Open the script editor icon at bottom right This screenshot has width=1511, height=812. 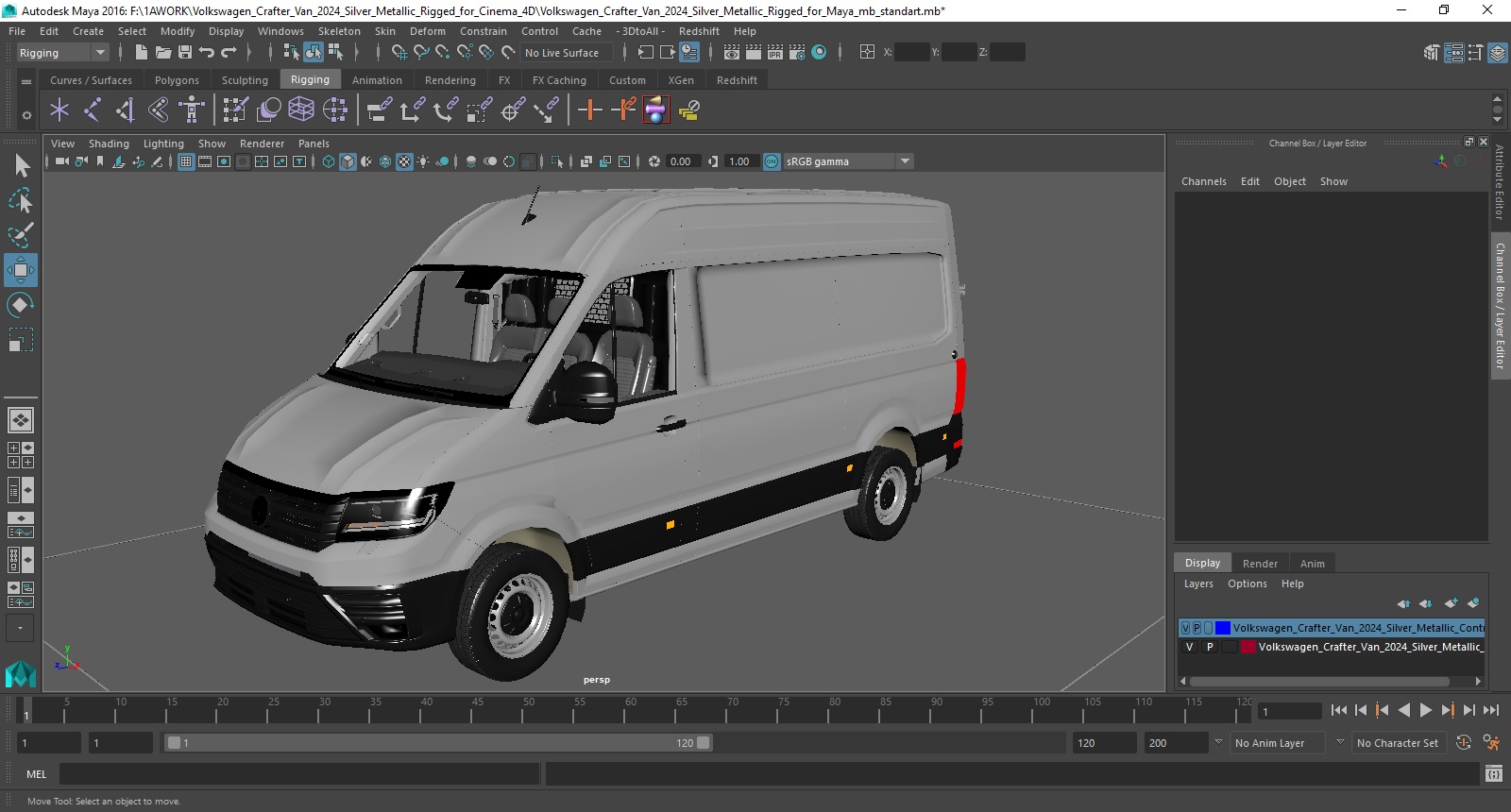1493,774
